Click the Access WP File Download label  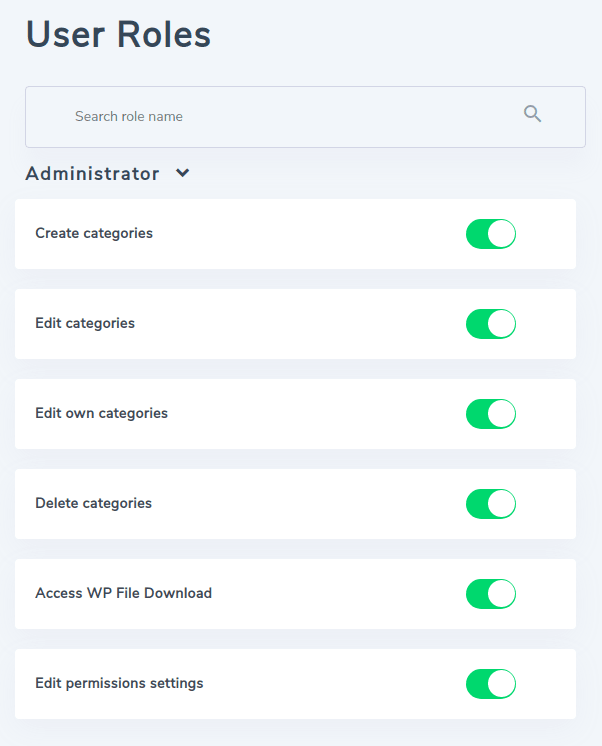click(123, 593)
